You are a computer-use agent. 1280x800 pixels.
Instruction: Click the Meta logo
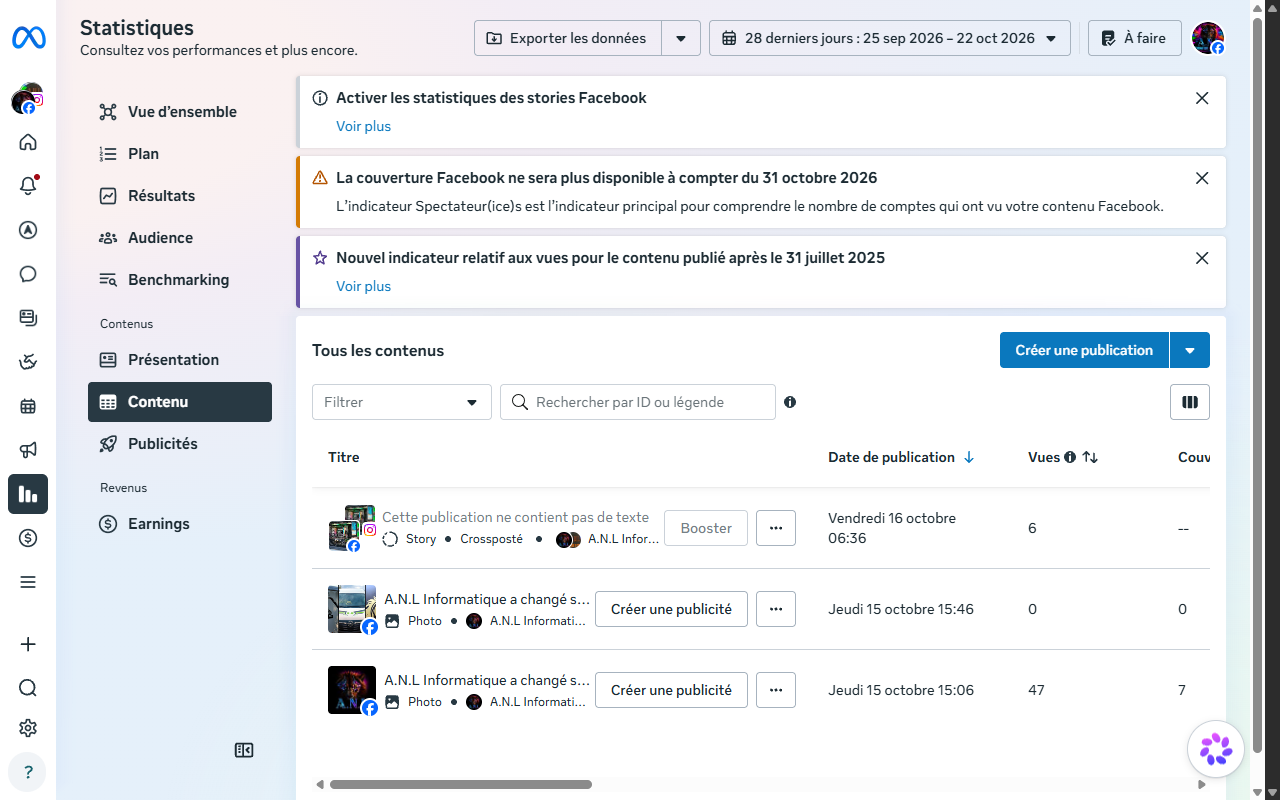pos(28,38)
